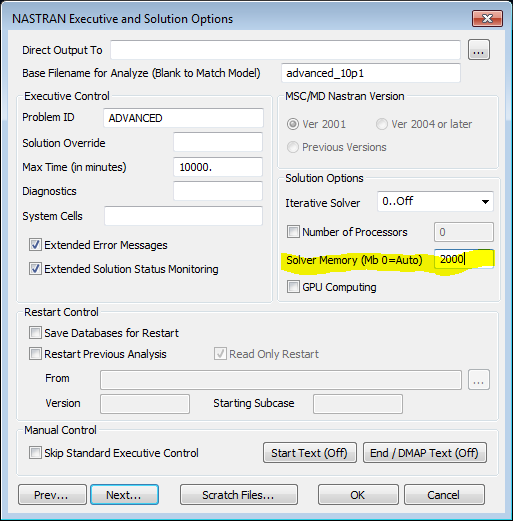The image size is (513, 521).
Task: Toggle Extended Error Messages checkbox
Action: 35,245
